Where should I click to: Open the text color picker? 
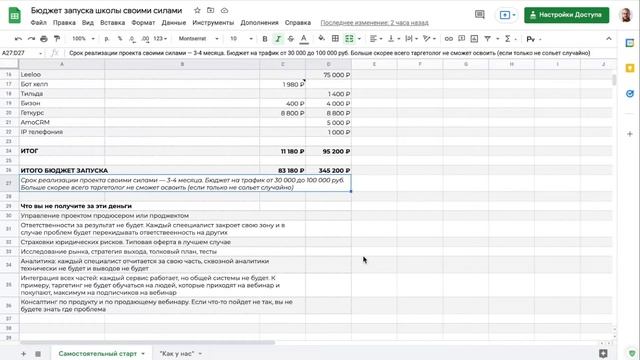click(304, 39)
